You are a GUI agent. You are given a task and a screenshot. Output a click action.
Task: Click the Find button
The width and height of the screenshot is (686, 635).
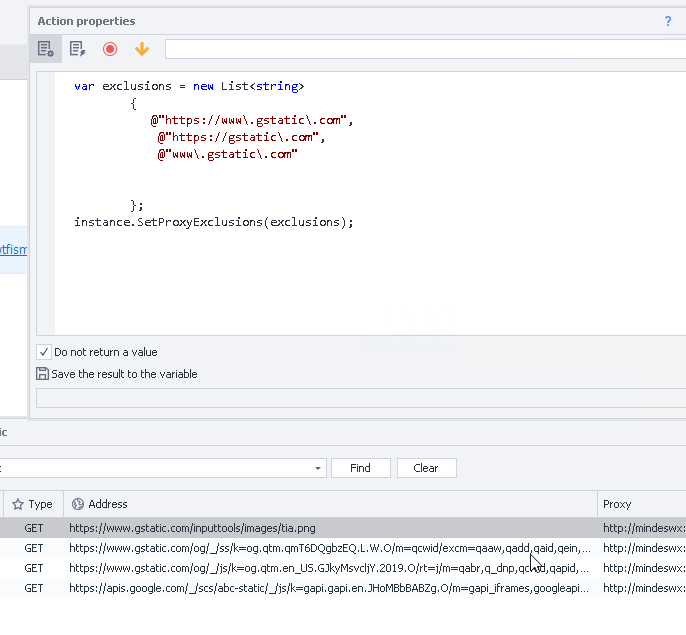(x=360, y=468)
